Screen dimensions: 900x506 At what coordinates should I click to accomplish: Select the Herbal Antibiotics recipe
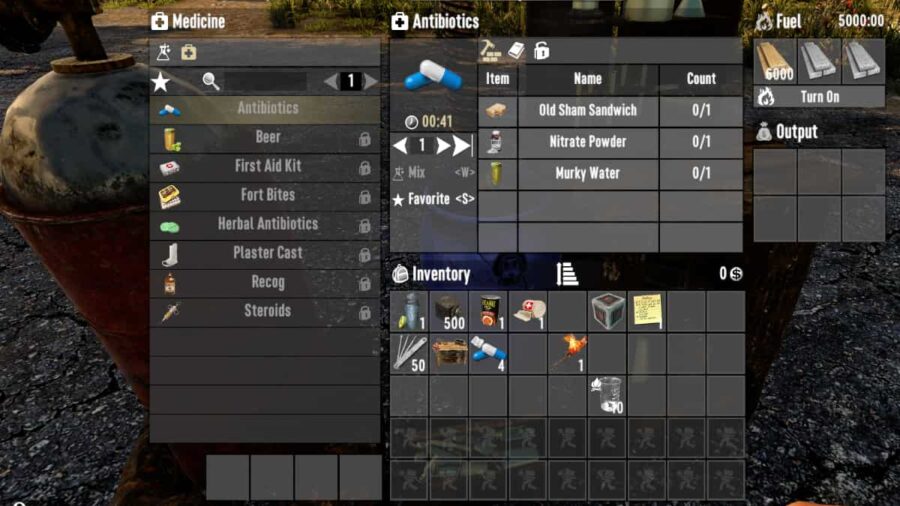click(265, 224)
